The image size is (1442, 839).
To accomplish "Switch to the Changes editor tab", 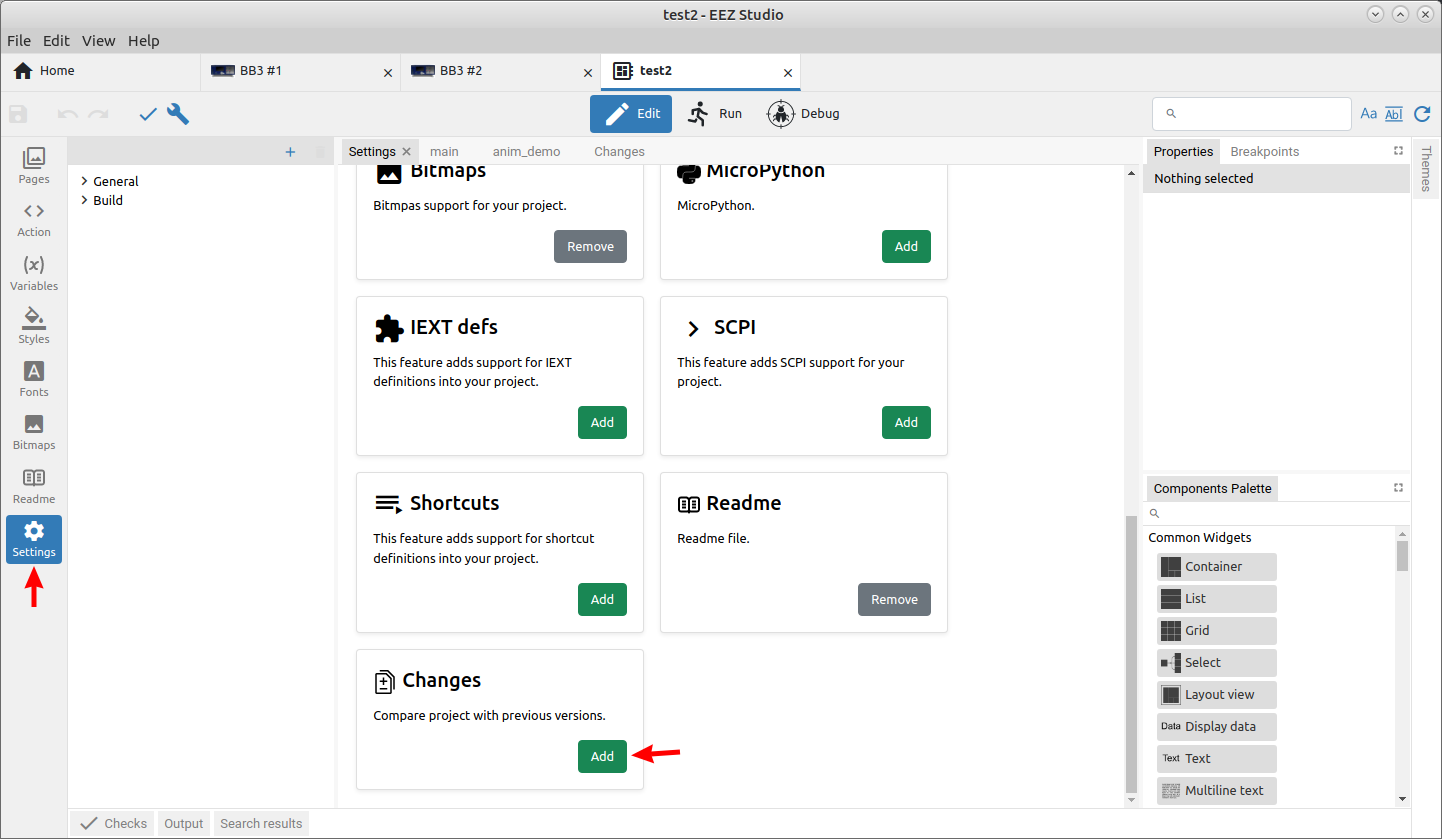I will tap(619, 152).
